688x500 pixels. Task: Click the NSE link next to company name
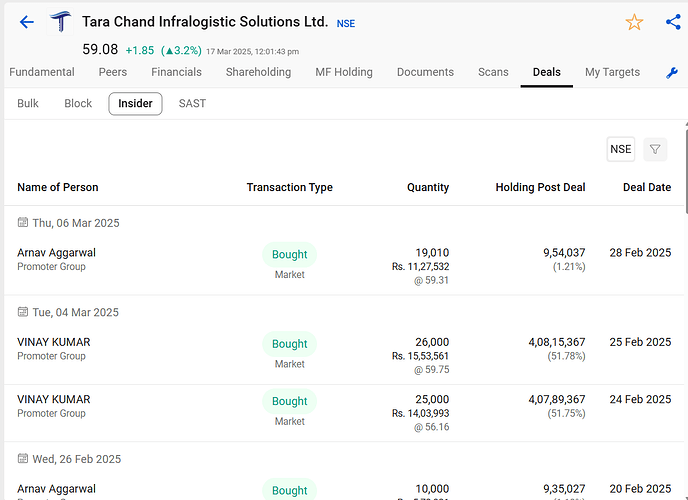[346, 24]
